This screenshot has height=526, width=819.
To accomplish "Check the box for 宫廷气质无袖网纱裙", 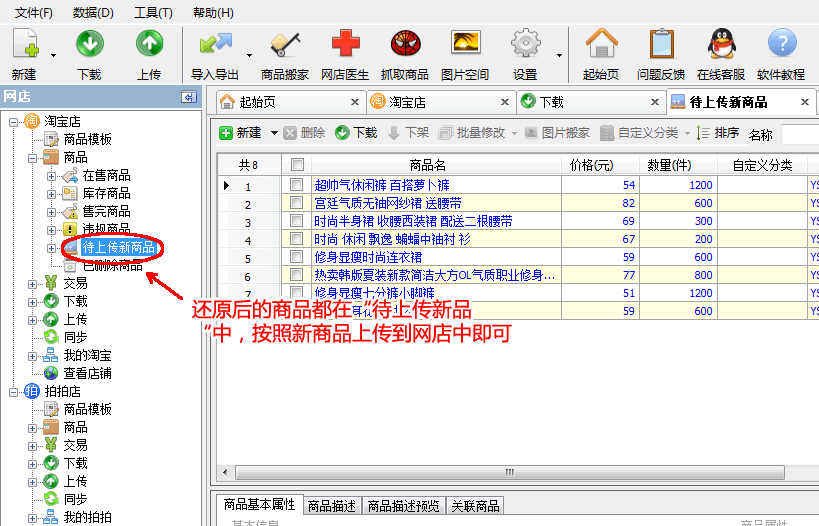I will pos(296,202).
